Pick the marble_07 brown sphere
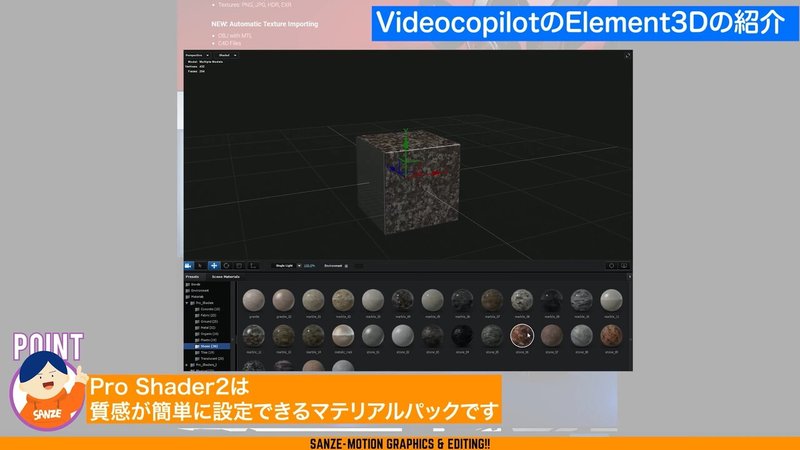 (x=492, y=300)
